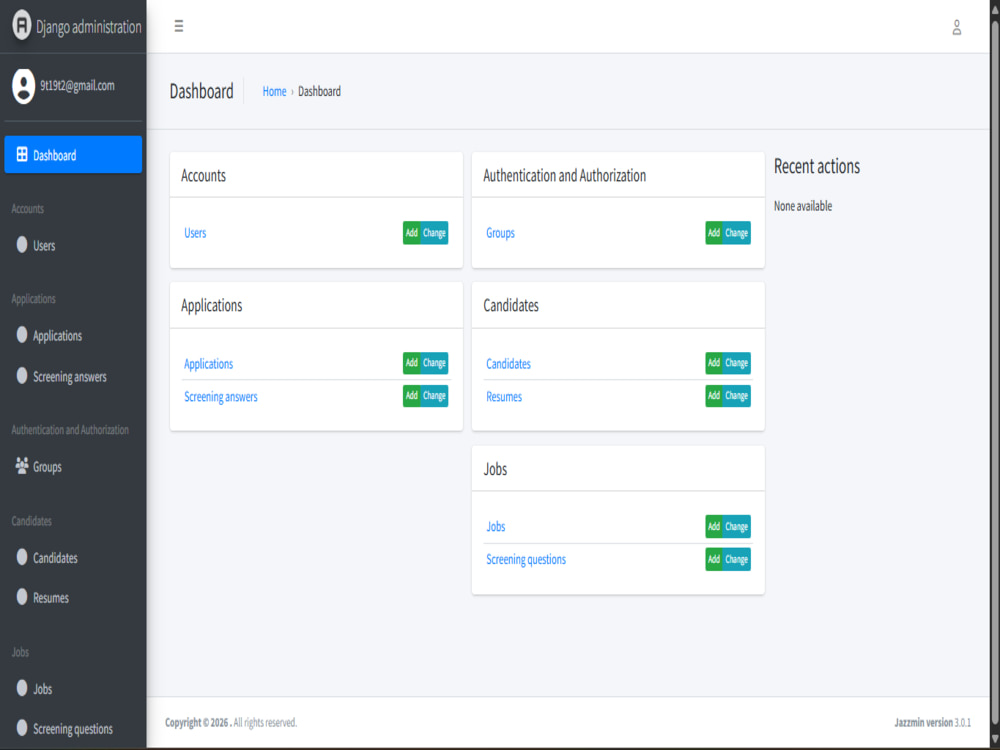Click Change button for Screening questions
This screenshot has width=1000, height=750.
(x=737, y=559)
